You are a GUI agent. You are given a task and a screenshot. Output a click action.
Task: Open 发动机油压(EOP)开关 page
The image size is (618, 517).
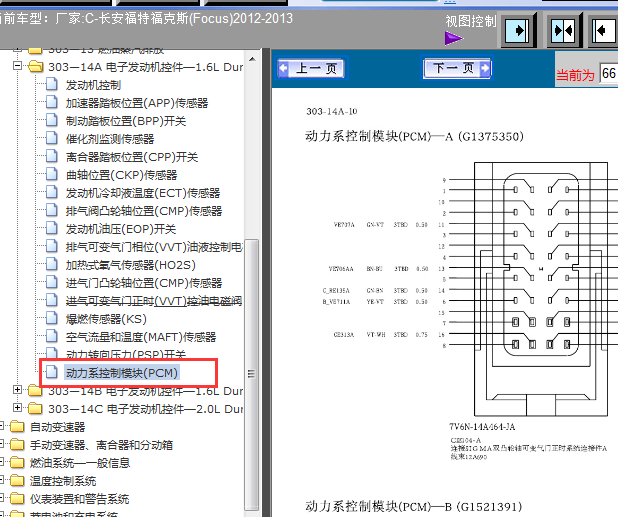pos(121,229)
